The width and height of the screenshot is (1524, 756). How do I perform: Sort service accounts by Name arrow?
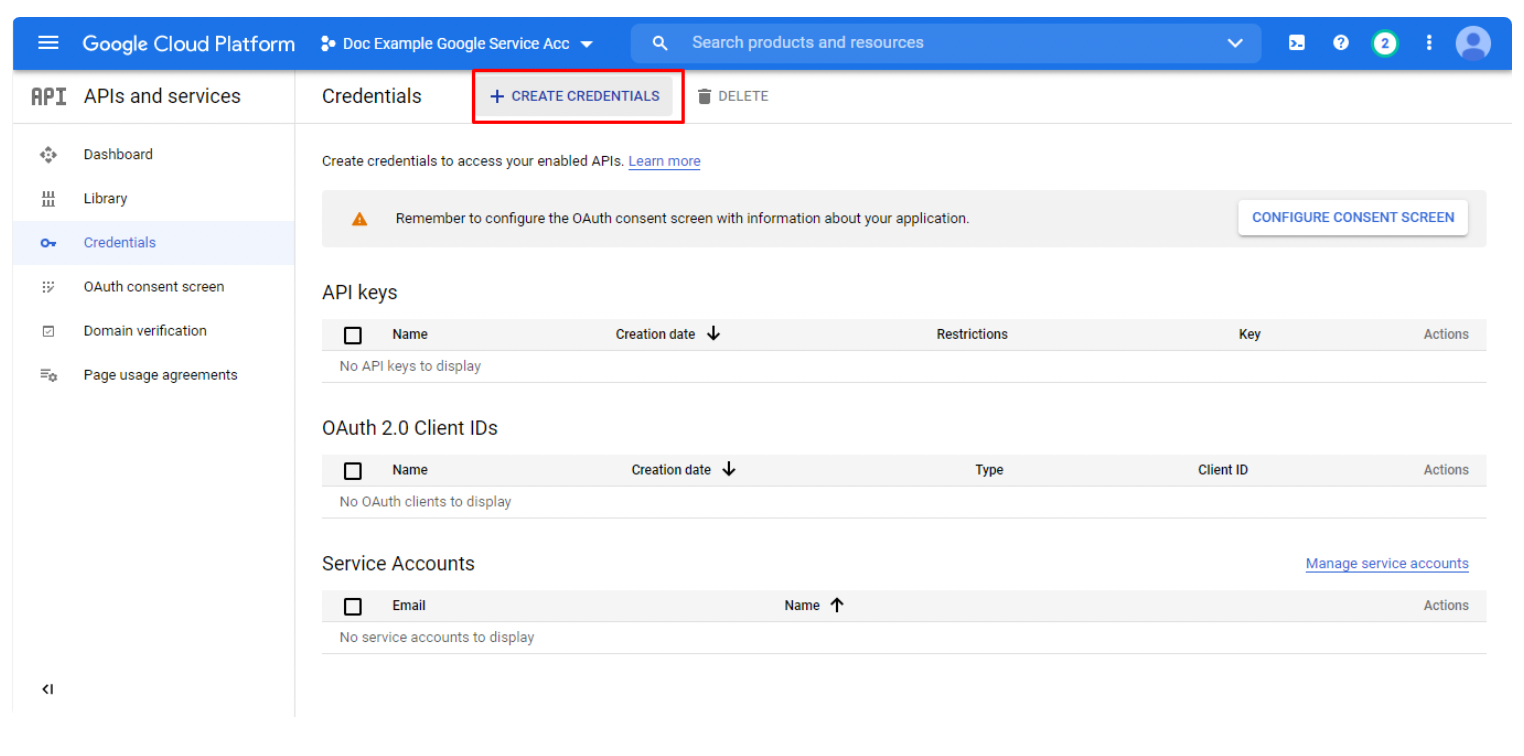pos(837,605)
